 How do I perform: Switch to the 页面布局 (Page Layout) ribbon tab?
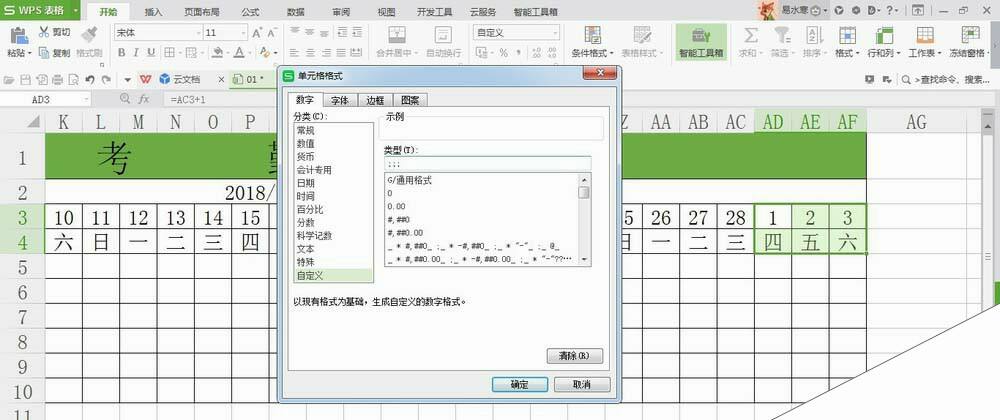(202, 12)
